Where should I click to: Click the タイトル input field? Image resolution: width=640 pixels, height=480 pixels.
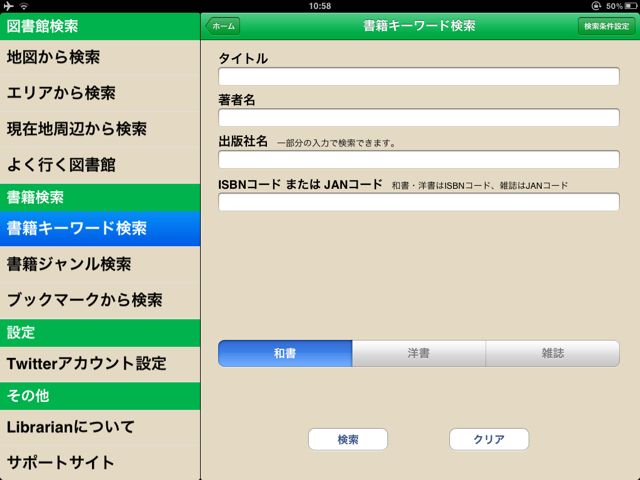pos(419,77)
